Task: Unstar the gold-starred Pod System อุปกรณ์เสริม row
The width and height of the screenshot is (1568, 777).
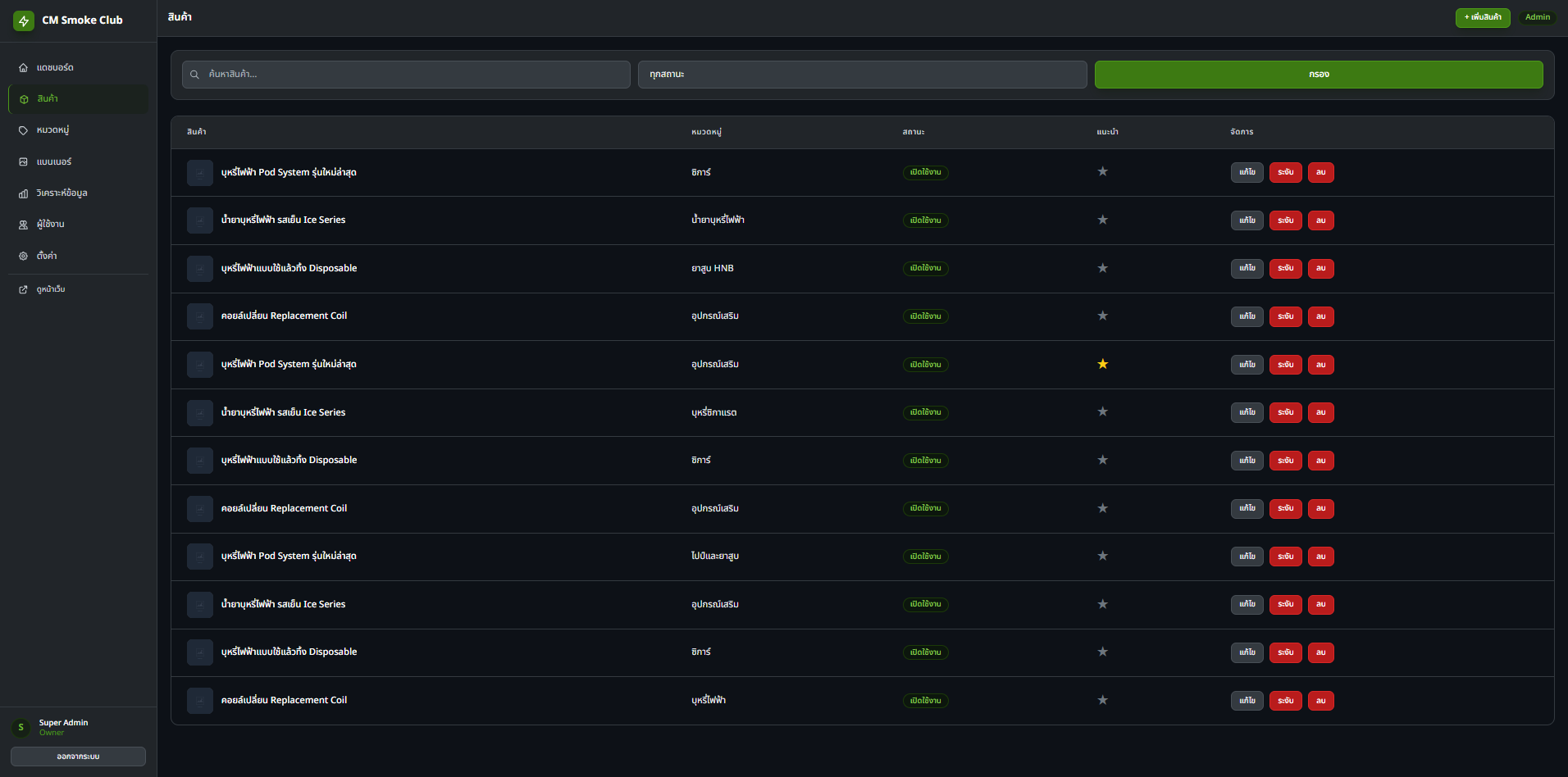Action: [1103, 364]
